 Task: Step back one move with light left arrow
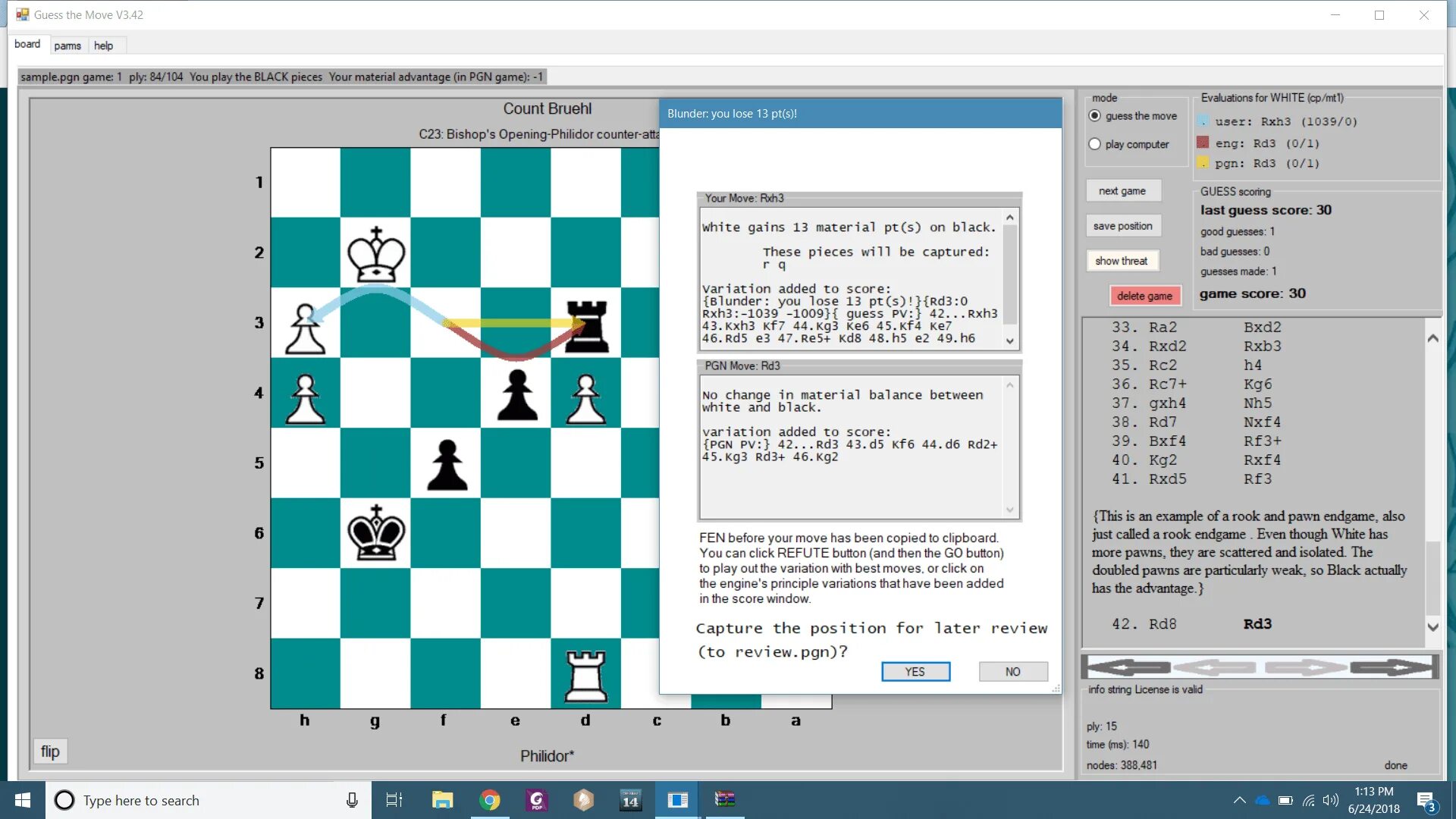click(x=1215, y=667)
